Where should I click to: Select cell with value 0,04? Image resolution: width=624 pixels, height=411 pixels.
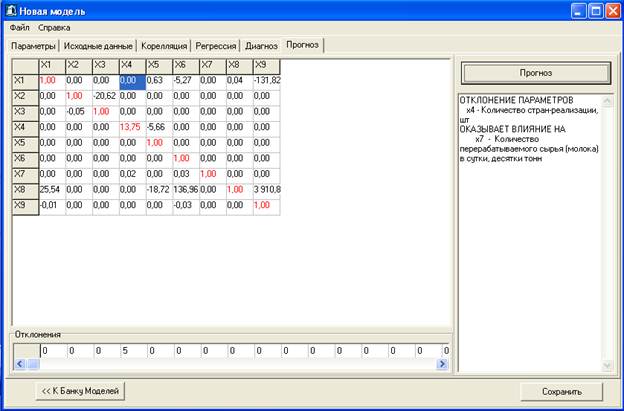click(240, 82)
